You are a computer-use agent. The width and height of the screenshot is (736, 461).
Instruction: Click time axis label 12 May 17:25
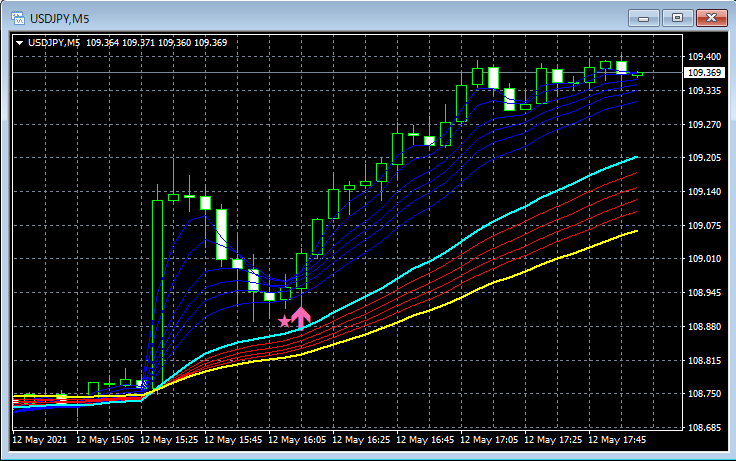pos(553,440)
